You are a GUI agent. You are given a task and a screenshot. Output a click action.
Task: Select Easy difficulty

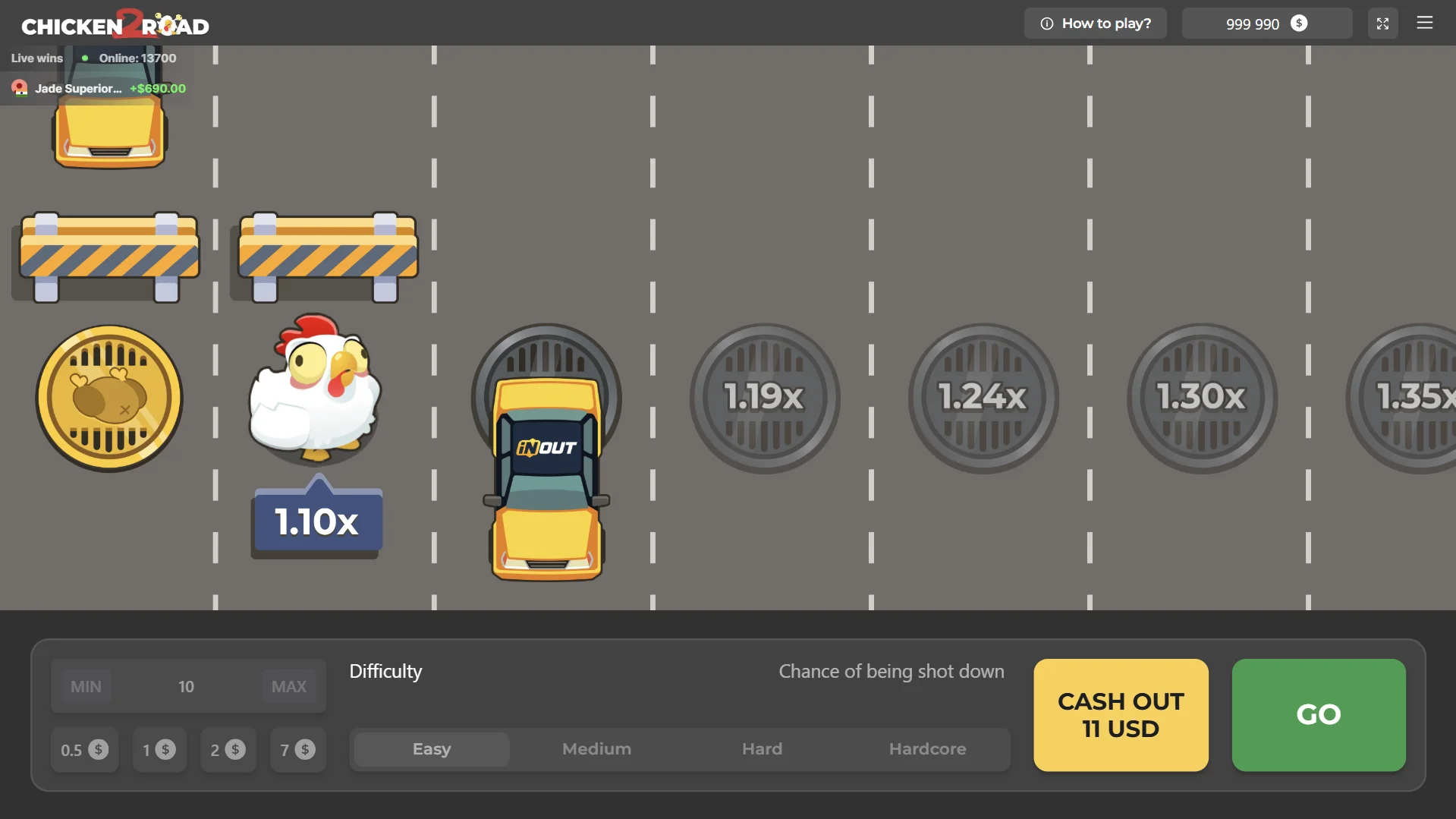pyautogui.click(x=432, y=749)
